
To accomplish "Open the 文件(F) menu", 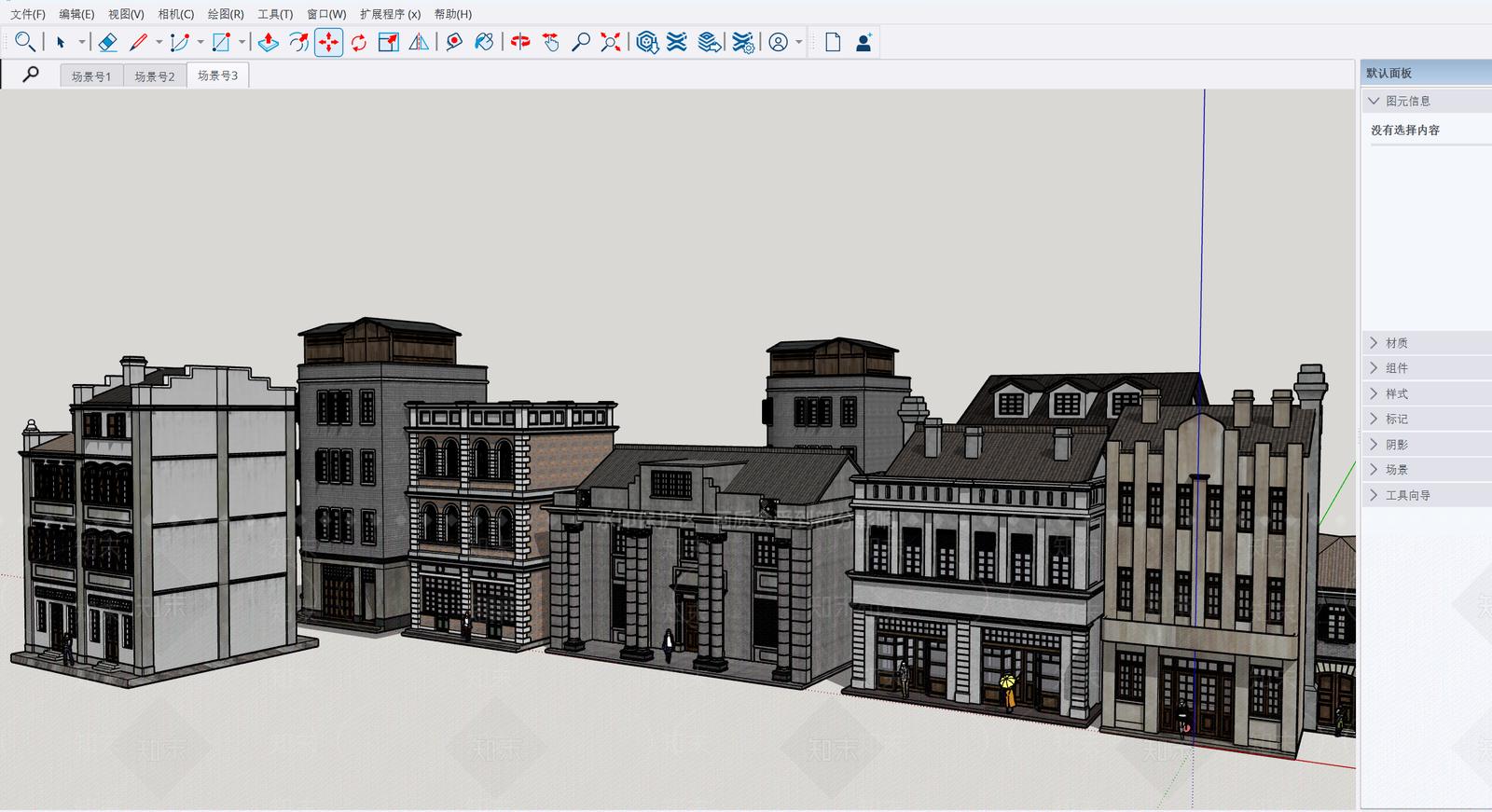I will [28, 14].
